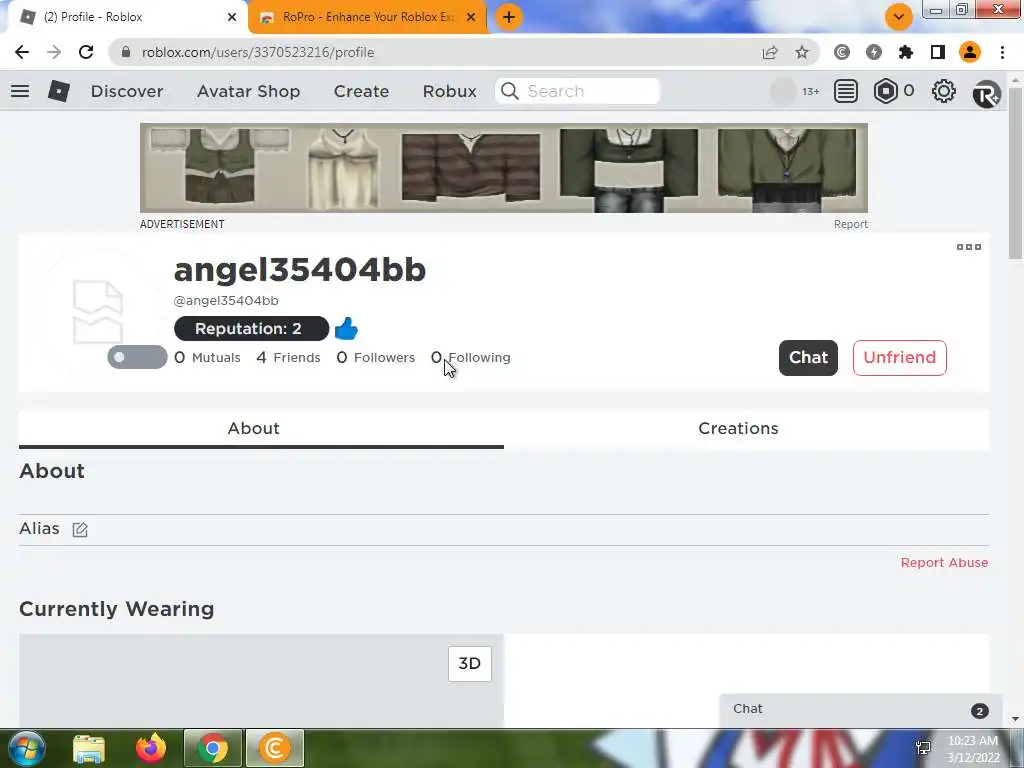View the 0 Following list
This screenshot has height=768, width=1024.
[471, 357]
